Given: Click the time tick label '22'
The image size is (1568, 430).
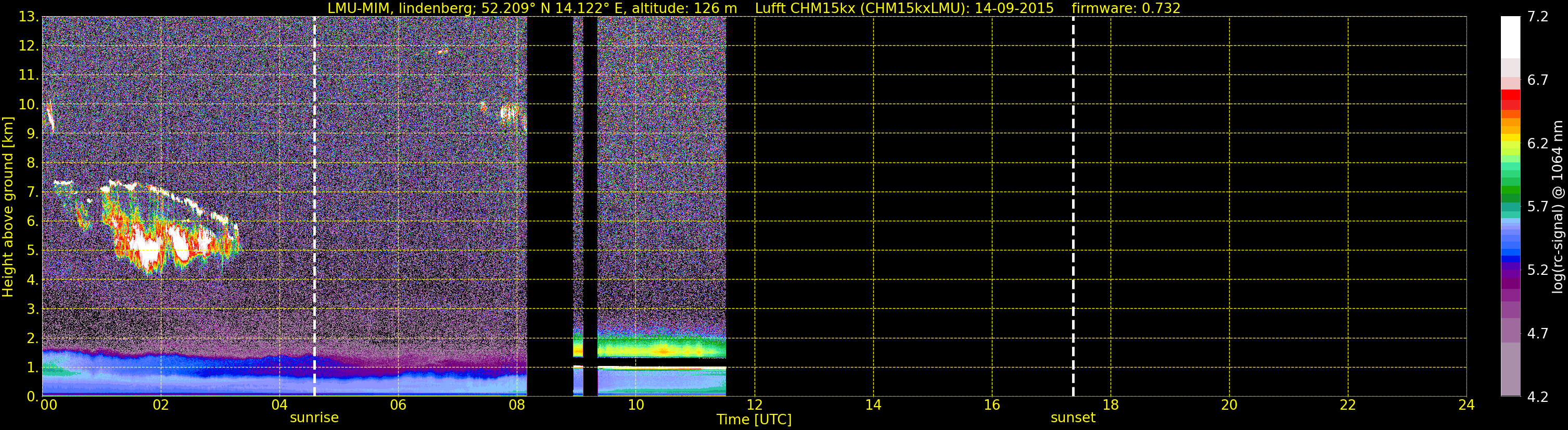Looking at the screenshot, I should click(x=1348, y=405).
